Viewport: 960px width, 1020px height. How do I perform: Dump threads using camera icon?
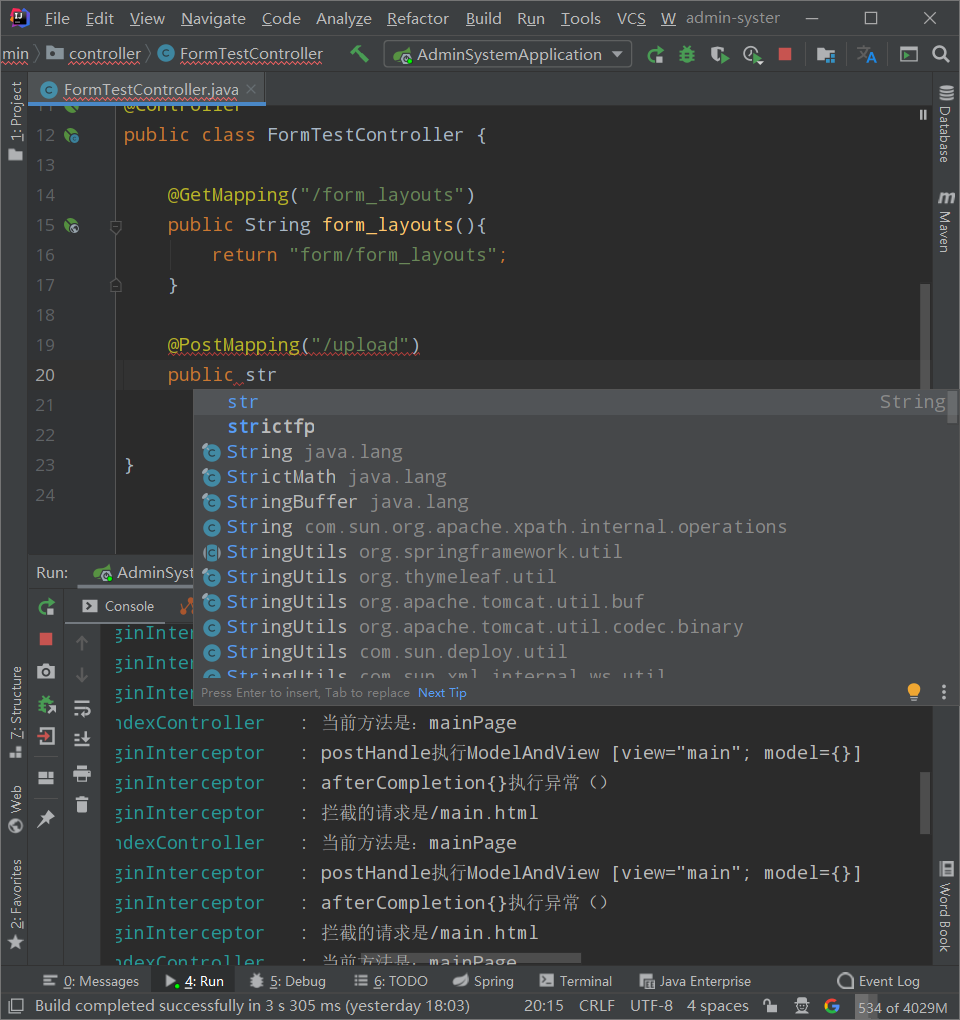pyautogui.click(x=46, y=672)
